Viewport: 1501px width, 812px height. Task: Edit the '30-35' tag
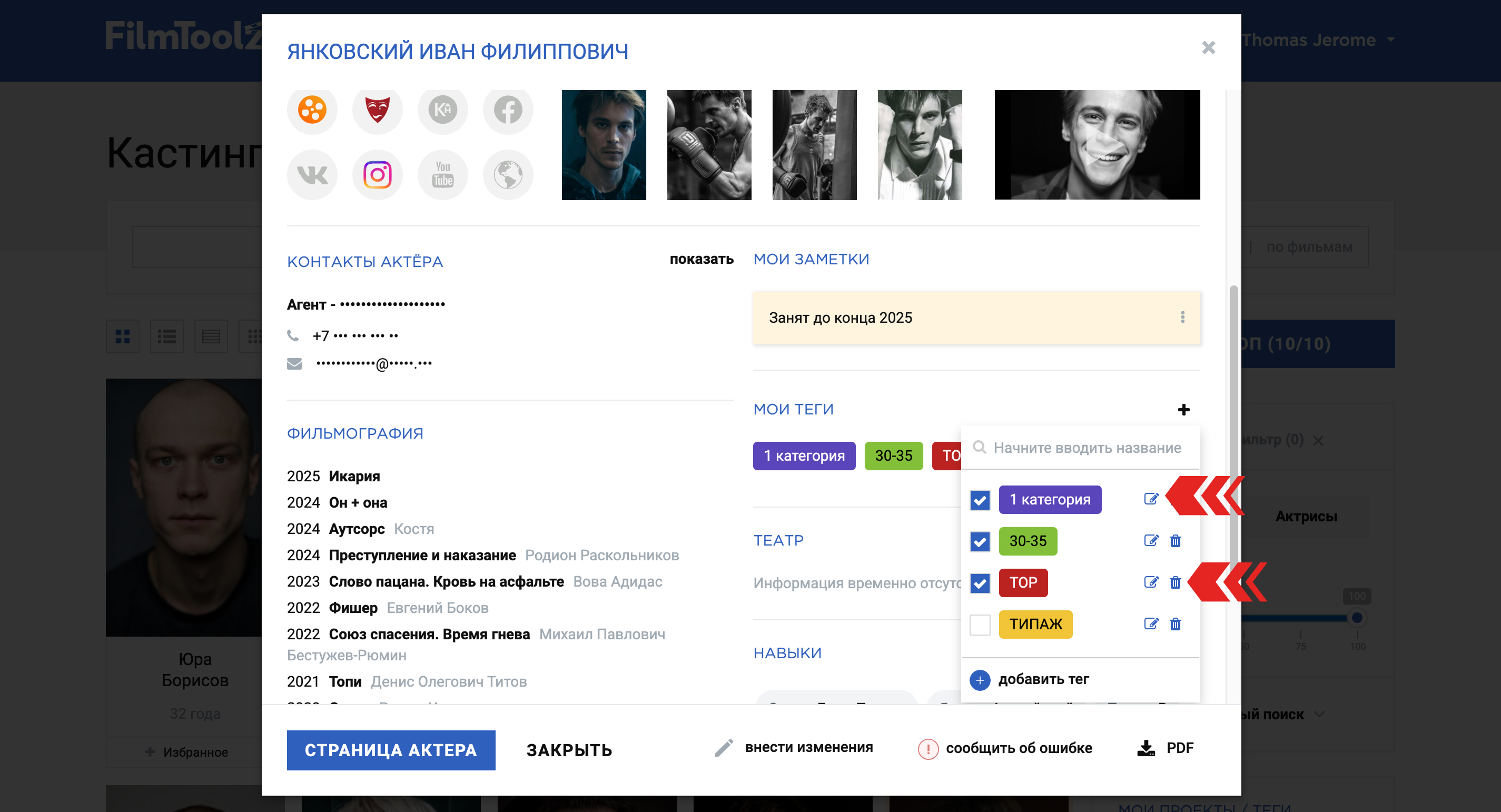(1151, 541)
